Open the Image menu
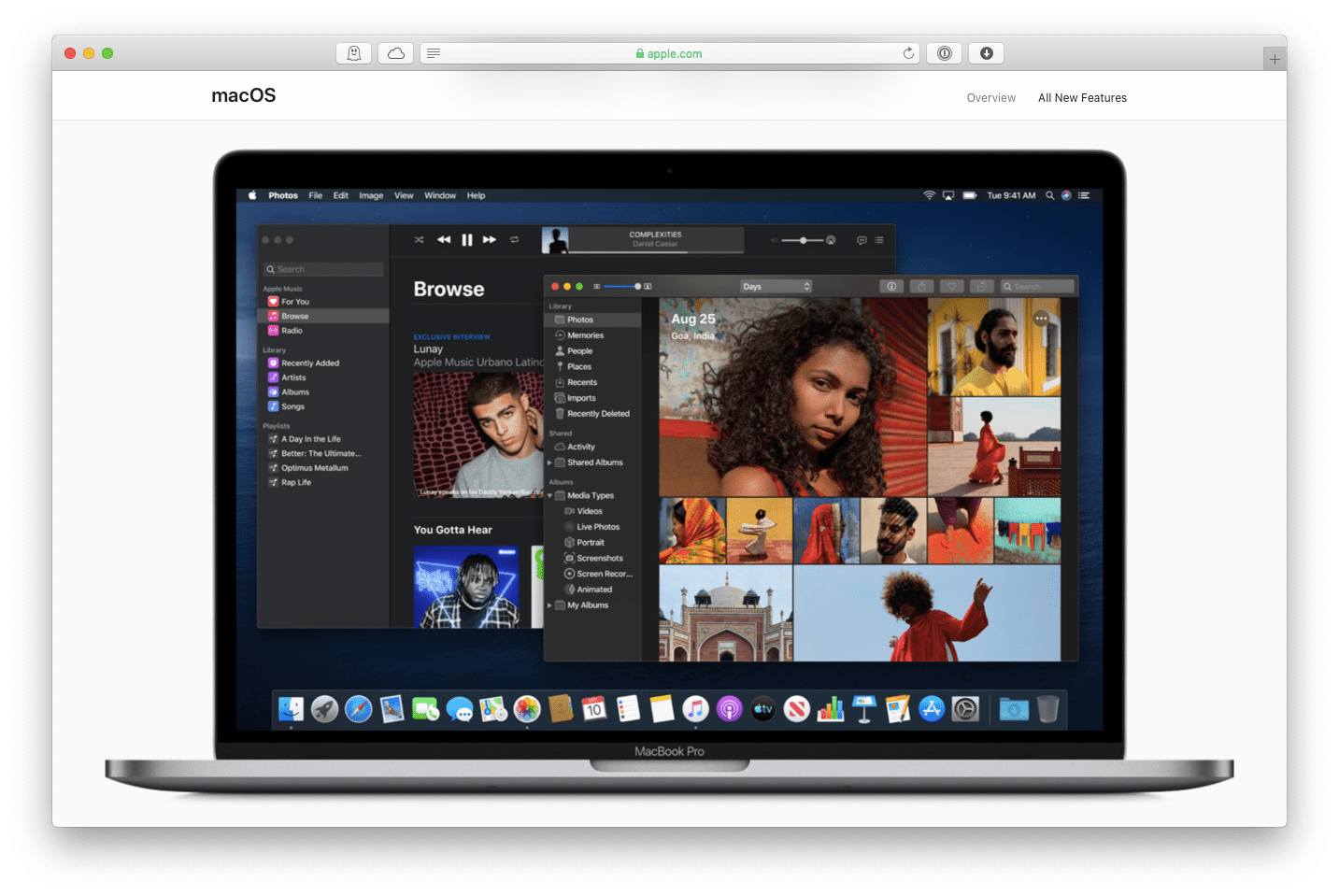Screen dimensions: 1339x896 point(371,196)
